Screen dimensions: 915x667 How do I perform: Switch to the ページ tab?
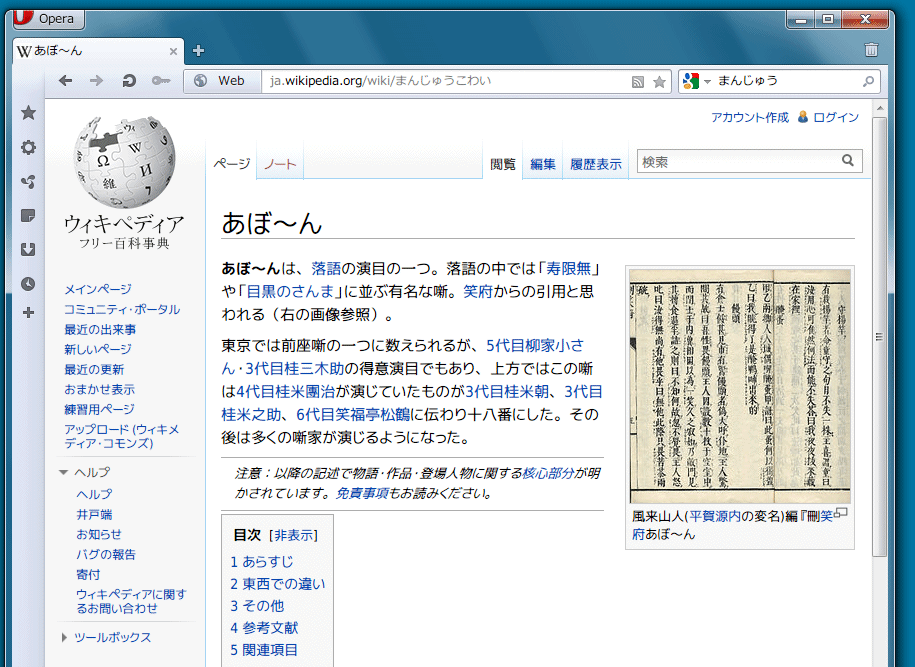click(232, 164)
